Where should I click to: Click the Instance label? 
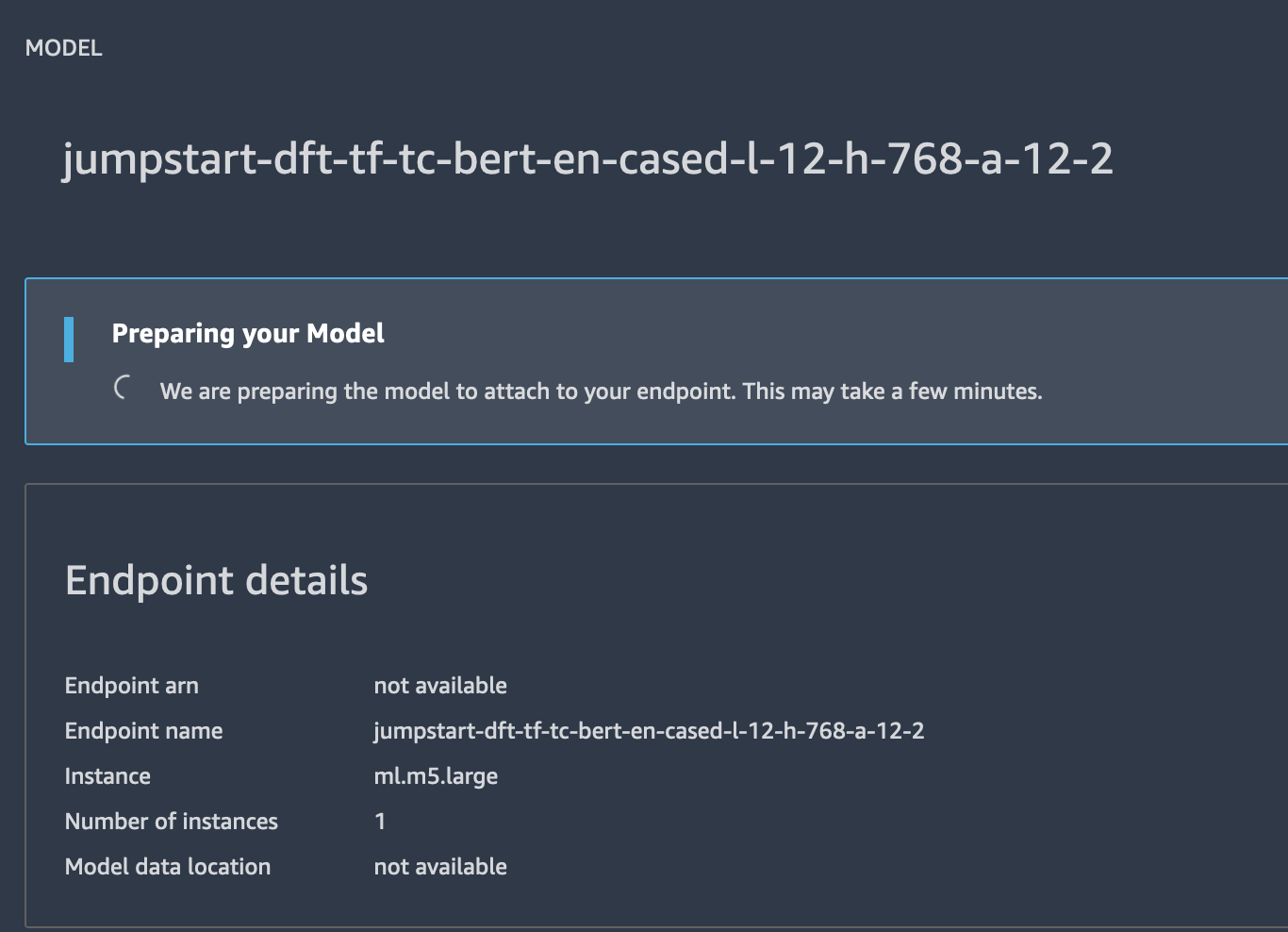click(107, 776)
